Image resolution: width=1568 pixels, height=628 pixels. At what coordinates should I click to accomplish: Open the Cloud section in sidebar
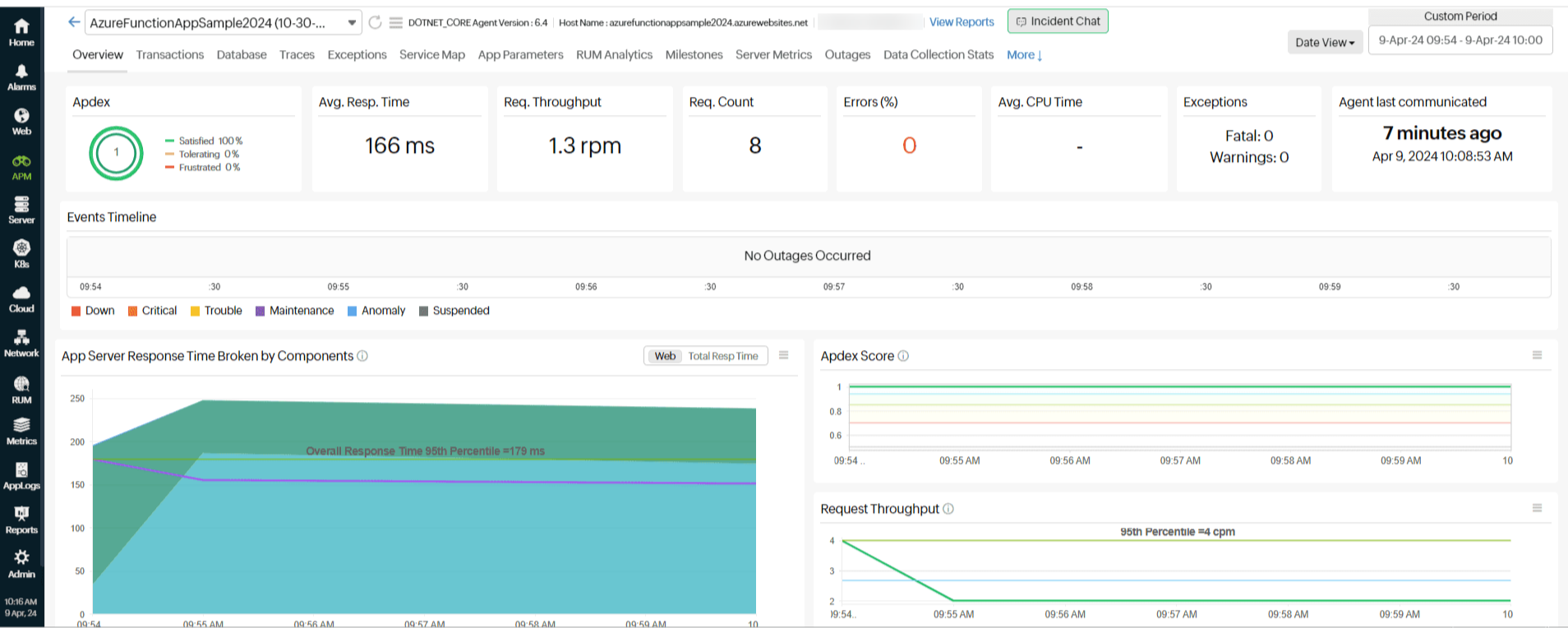coord(21,299)
